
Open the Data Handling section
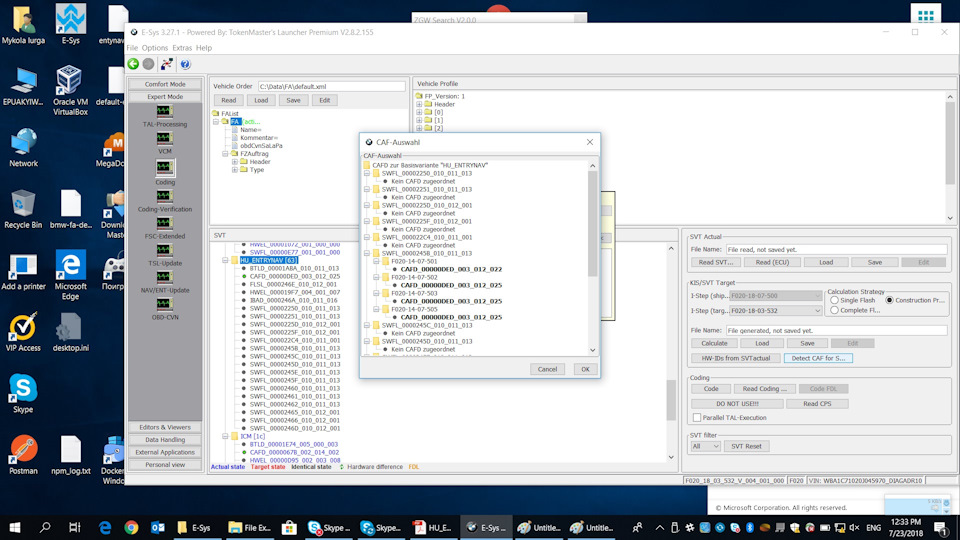point(165,440)
